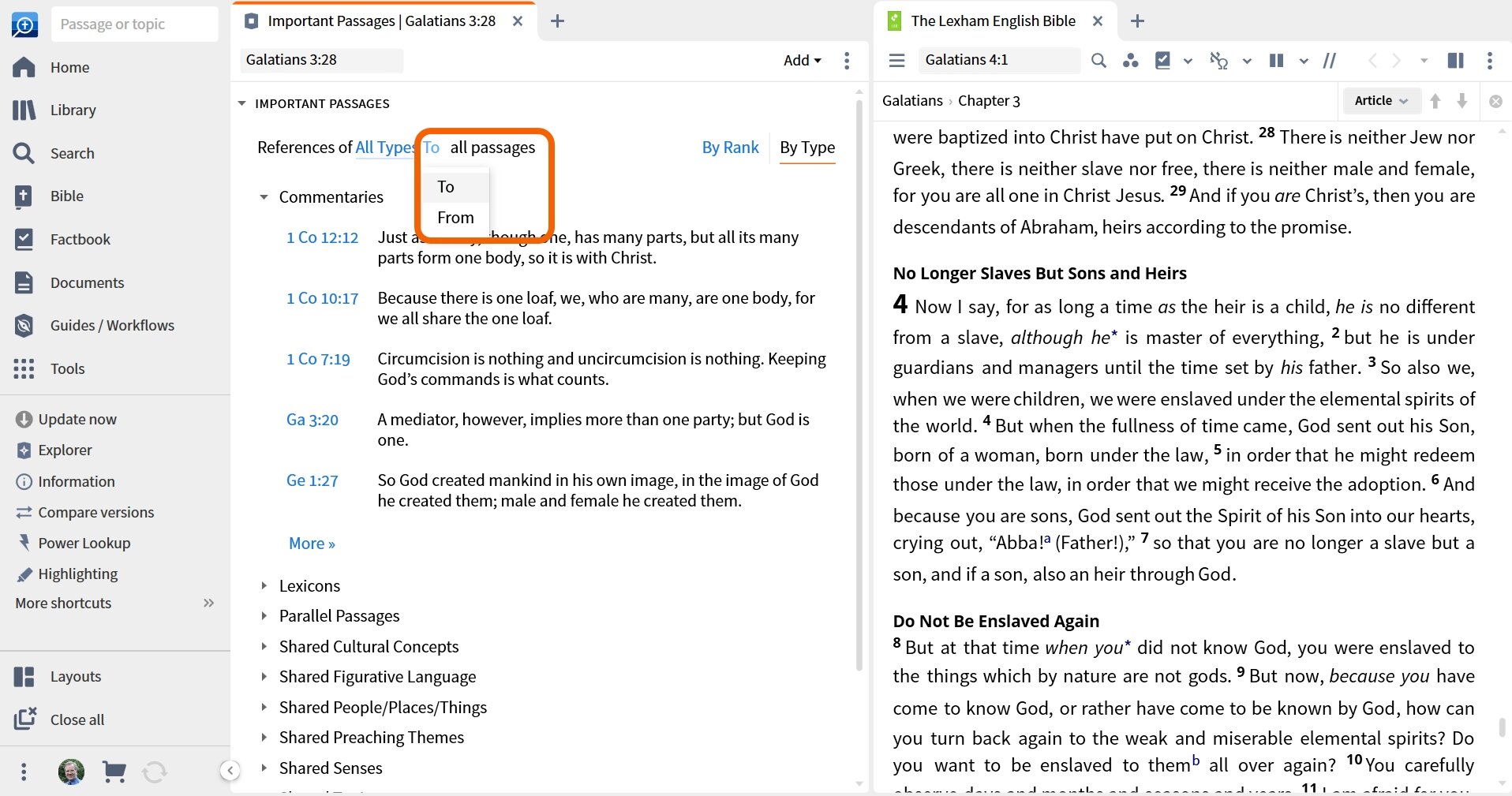The height and width of the screenshot is (796, 1512).
Task: Add a new tab beside Important Passages
Action: click(x=557, y=21)
